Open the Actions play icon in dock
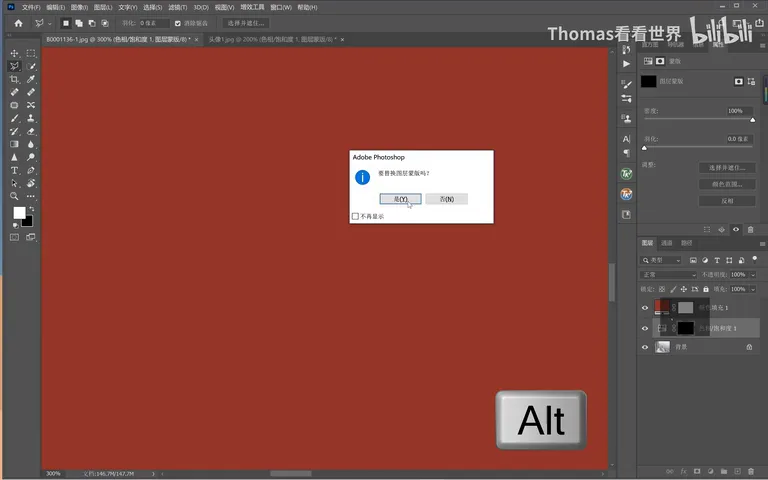The height and width of the screenshot is (480, 768). tap(626, 64)
